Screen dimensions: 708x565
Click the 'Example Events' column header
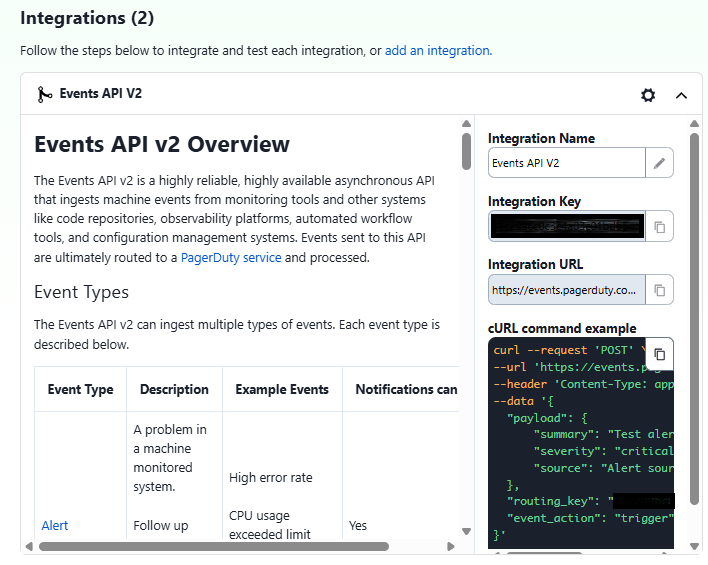pos(282,389)
